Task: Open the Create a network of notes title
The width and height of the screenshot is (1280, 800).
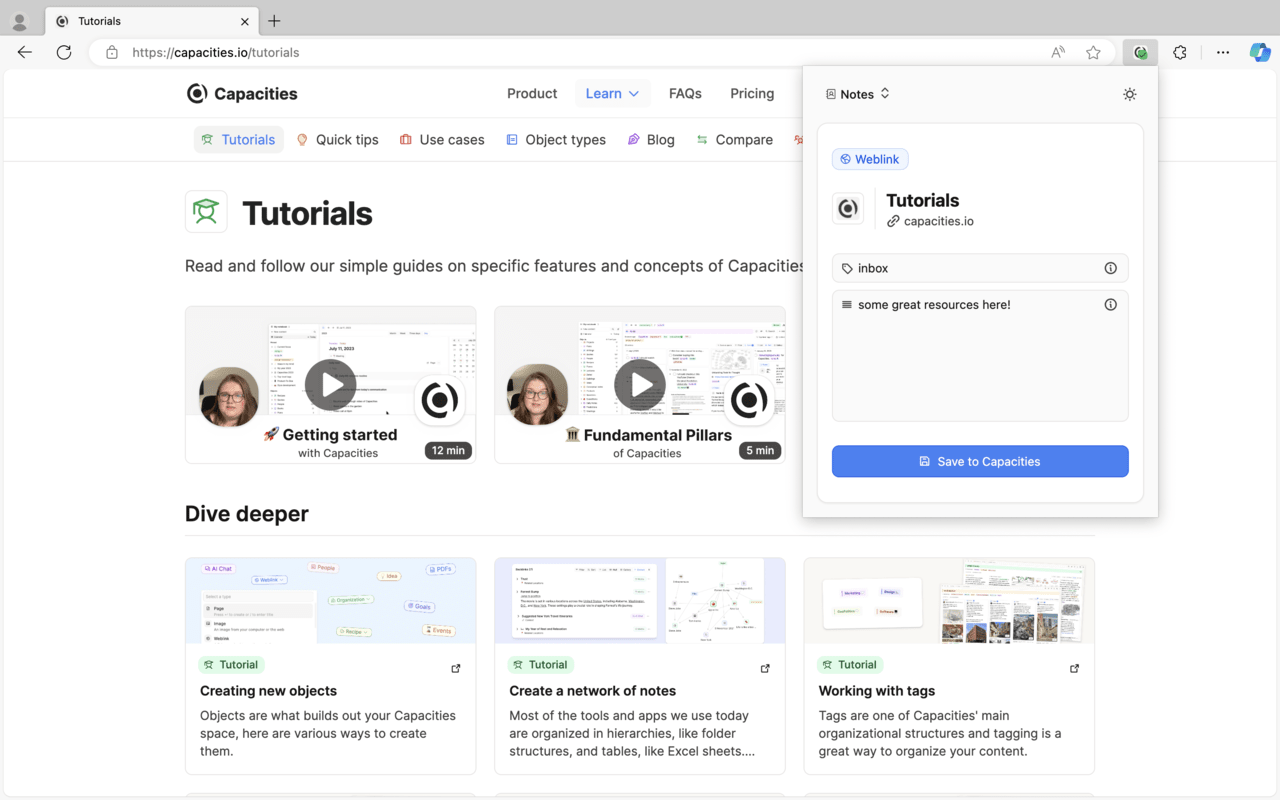Action: coord(592,691)
